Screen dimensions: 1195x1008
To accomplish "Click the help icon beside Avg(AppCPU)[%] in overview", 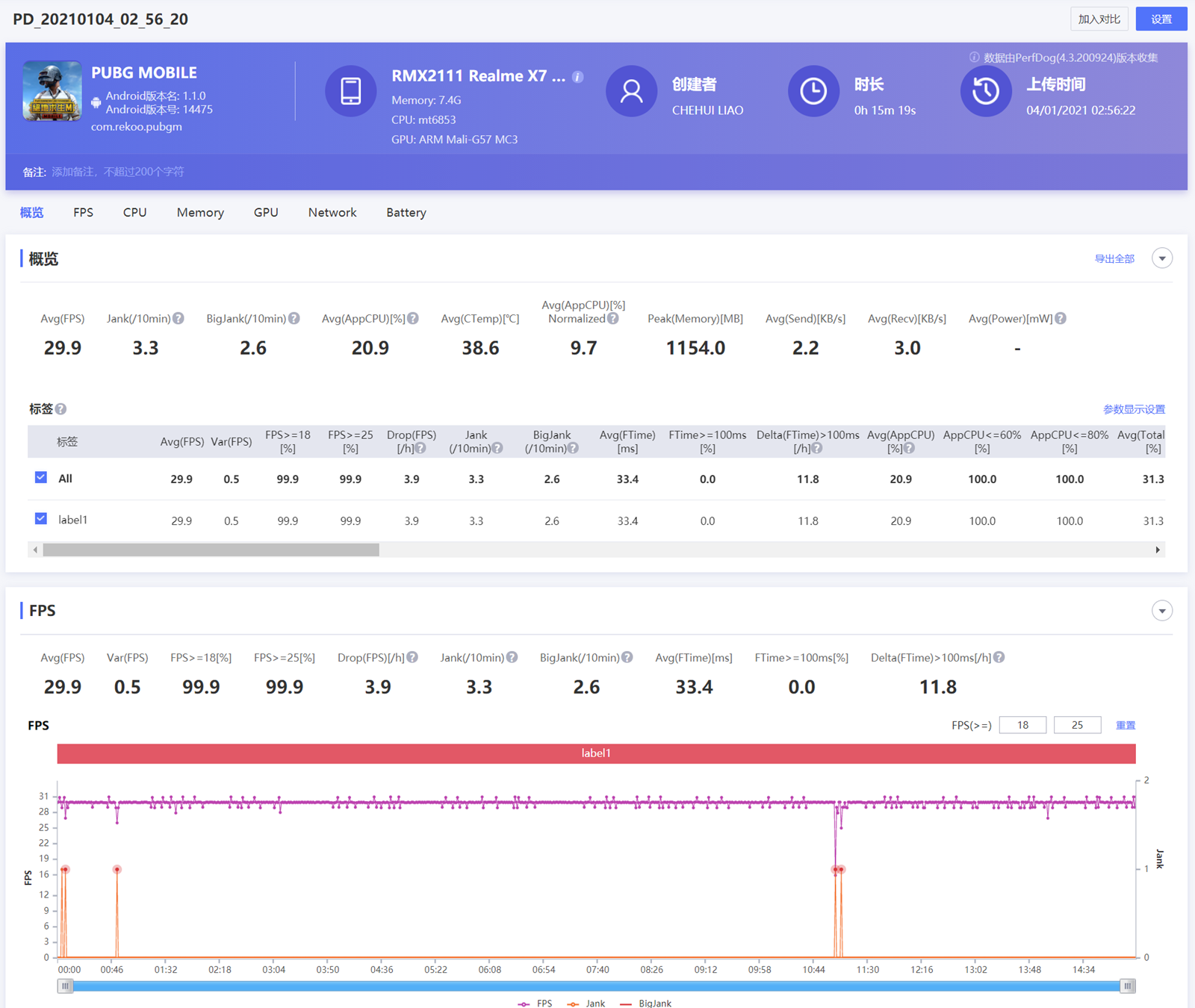I will tap(413, 319).
